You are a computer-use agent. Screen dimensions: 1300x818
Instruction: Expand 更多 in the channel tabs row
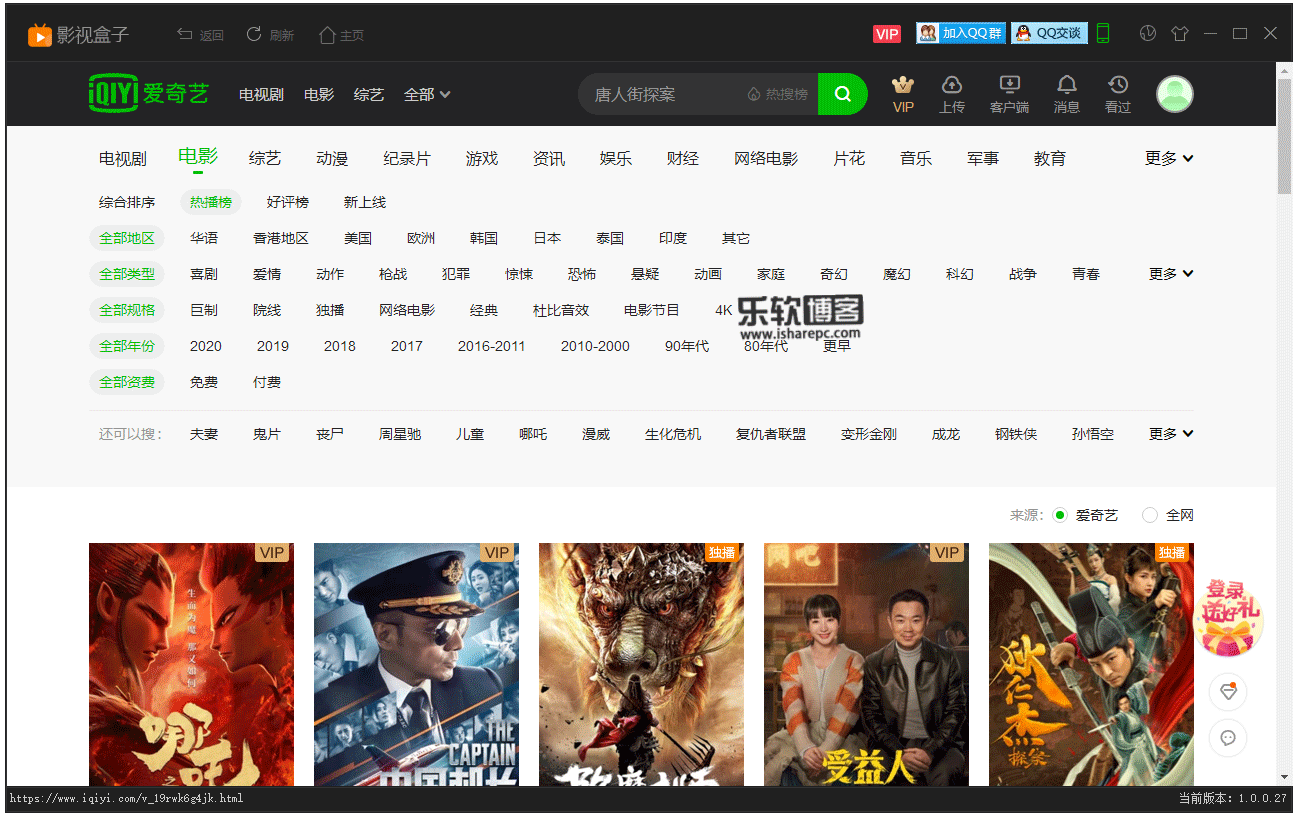click(x=1170, y=158)
